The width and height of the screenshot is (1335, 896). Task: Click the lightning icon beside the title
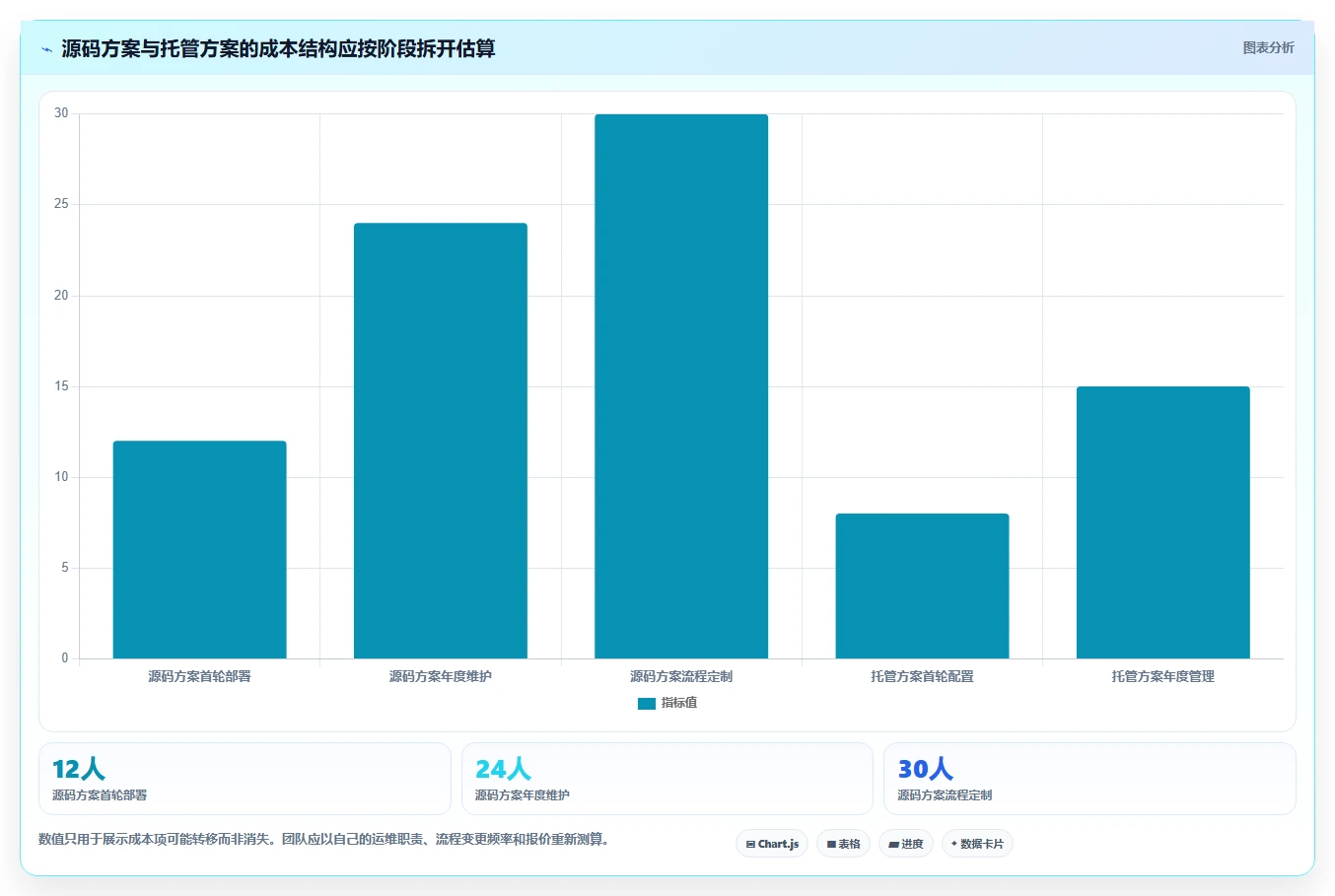[46, 49]
